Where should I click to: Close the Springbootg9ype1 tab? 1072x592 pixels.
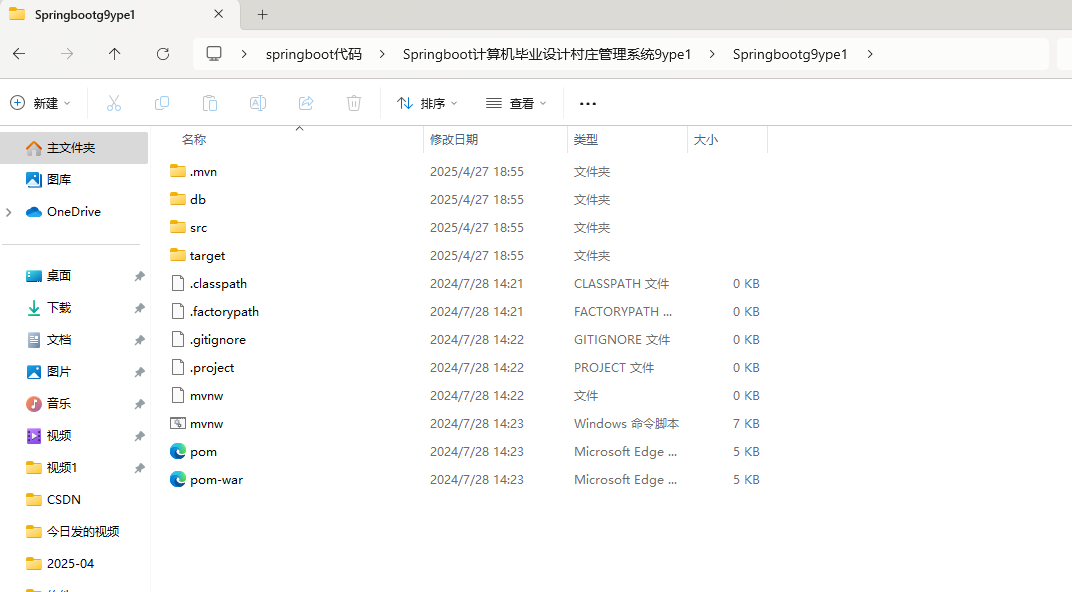click(x=219, y=14)
